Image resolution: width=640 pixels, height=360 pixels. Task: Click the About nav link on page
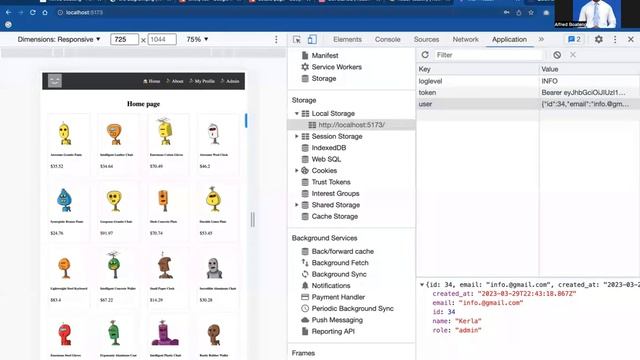(x=175, y=81)
